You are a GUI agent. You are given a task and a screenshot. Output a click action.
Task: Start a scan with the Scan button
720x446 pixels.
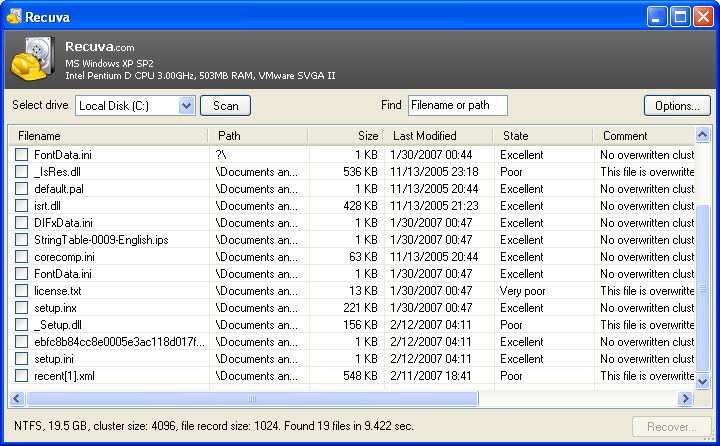(x=225, y=106)
